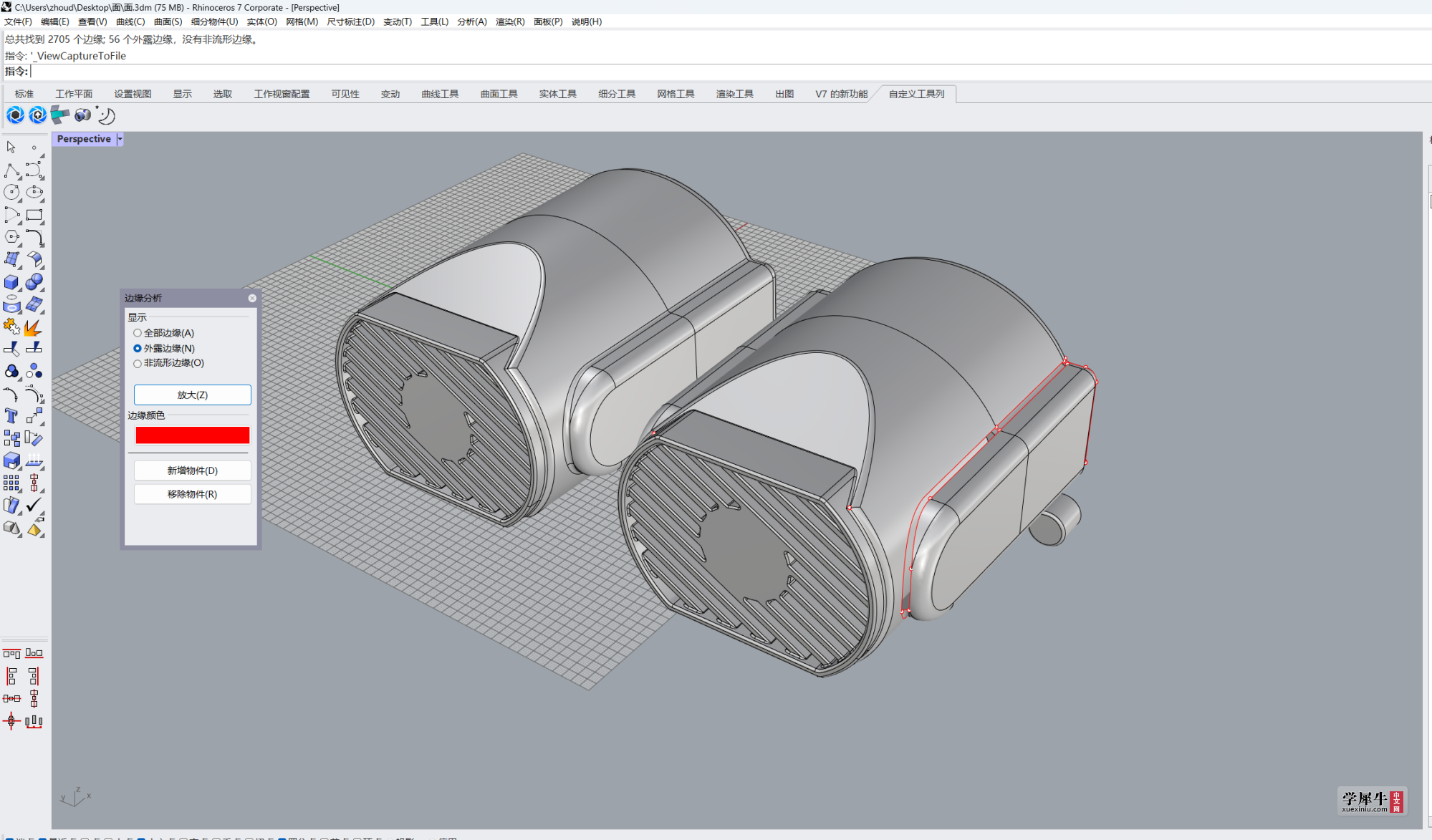Select the arrow pointer selection tool
The image size is (1432, 840).
(11, 147)
